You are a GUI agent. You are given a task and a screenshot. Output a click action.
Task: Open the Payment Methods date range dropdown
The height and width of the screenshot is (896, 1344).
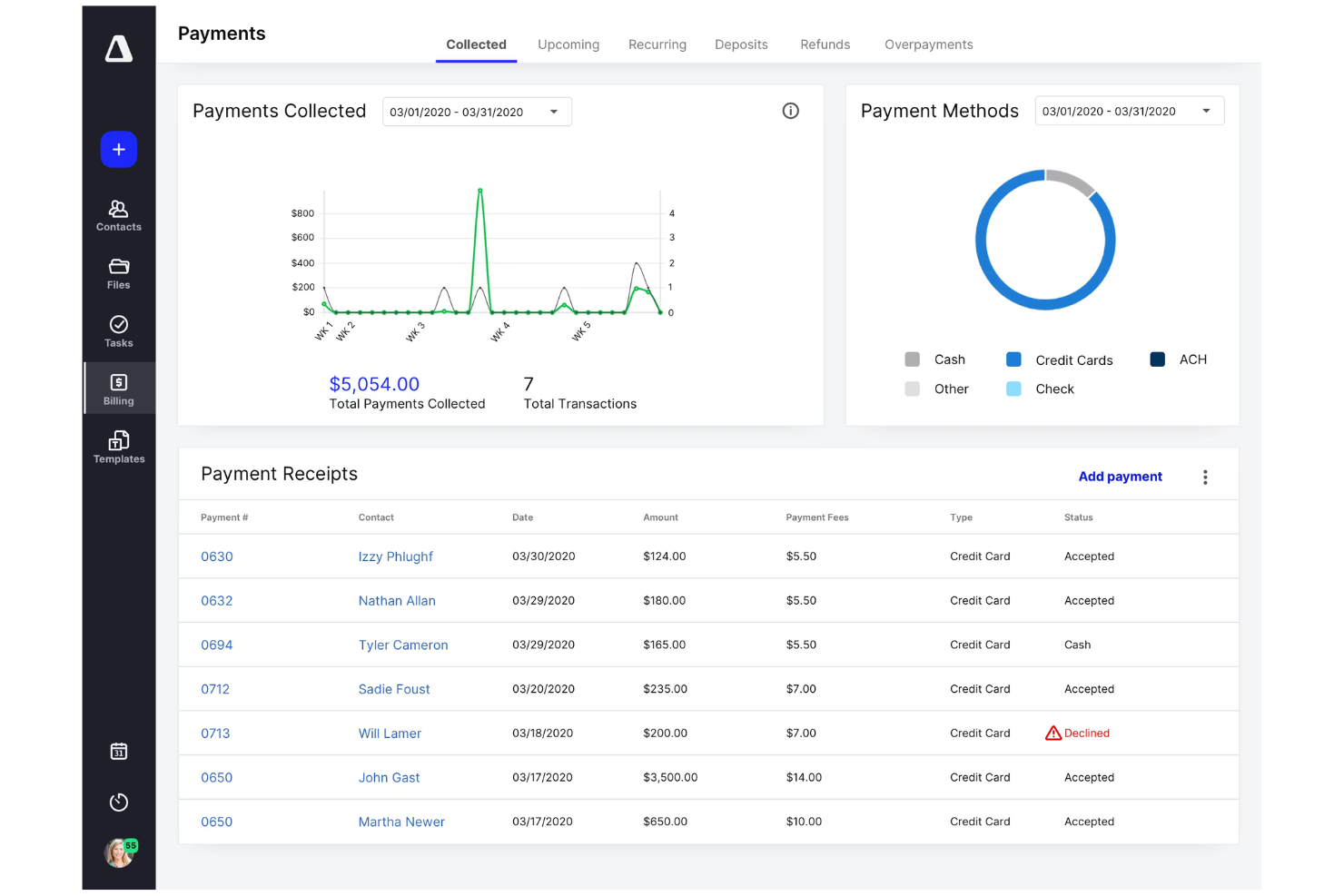tap(1129, 111)
